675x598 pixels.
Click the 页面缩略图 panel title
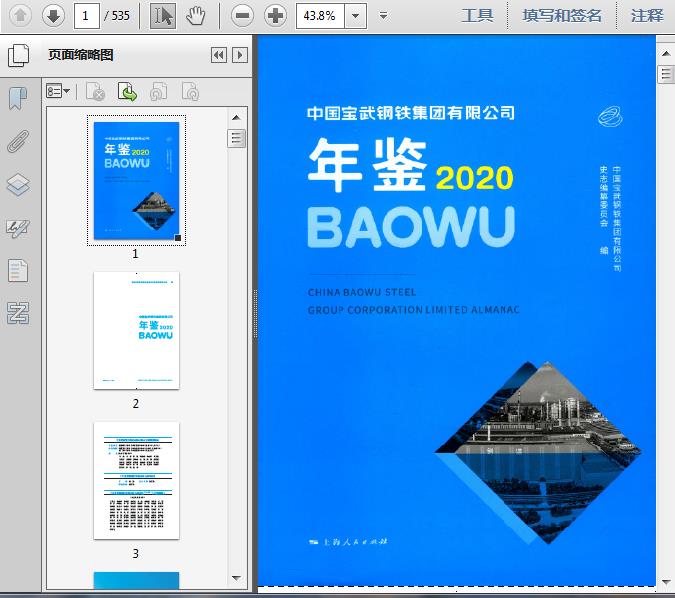(81, 55)
